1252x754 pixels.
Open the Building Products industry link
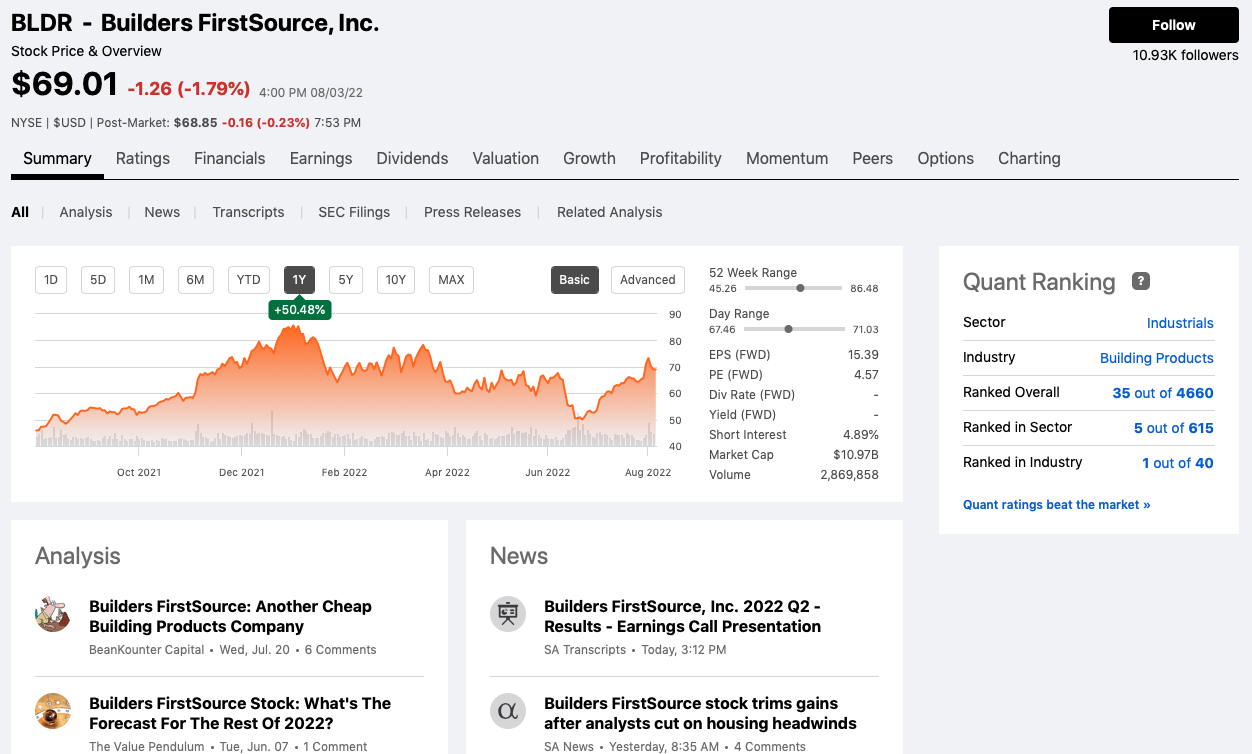(1157, 358)
